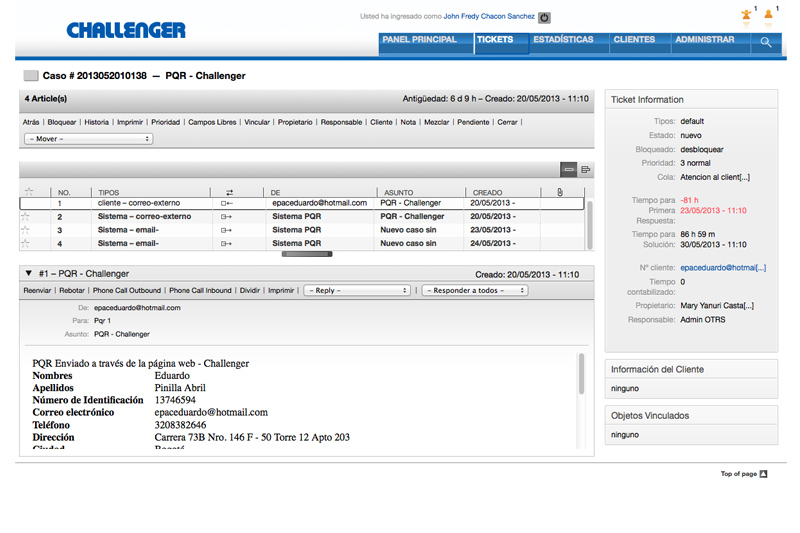Click Vincular to link ticket

(x=257, y=122)
